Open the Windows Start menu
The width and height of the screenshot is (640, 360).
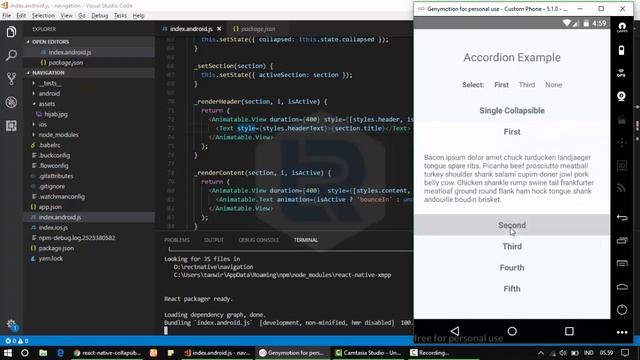click(x=7, y=353)
